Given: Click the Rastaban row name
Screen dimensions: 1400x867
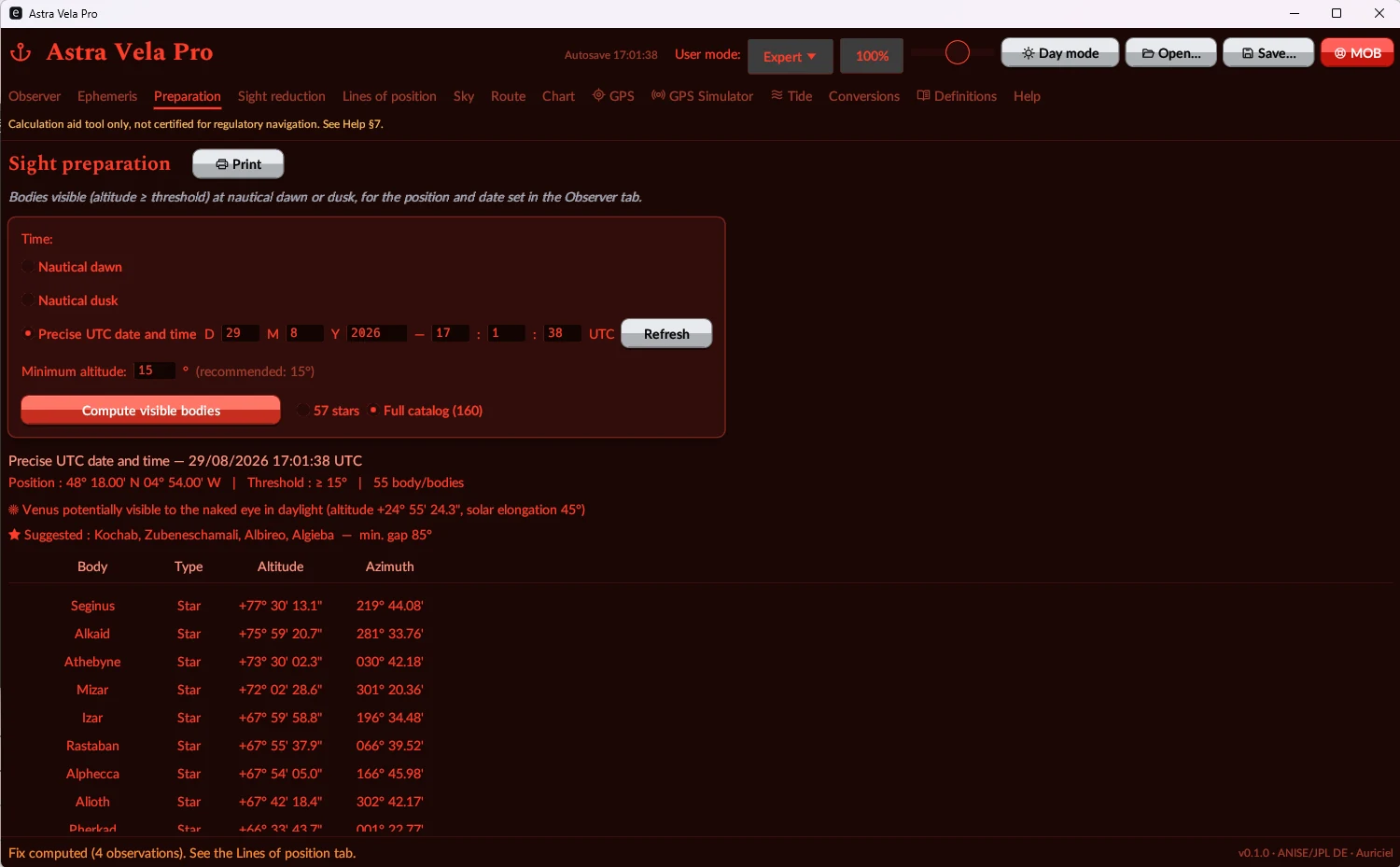Looking at the screenshot, I should 92,746.
